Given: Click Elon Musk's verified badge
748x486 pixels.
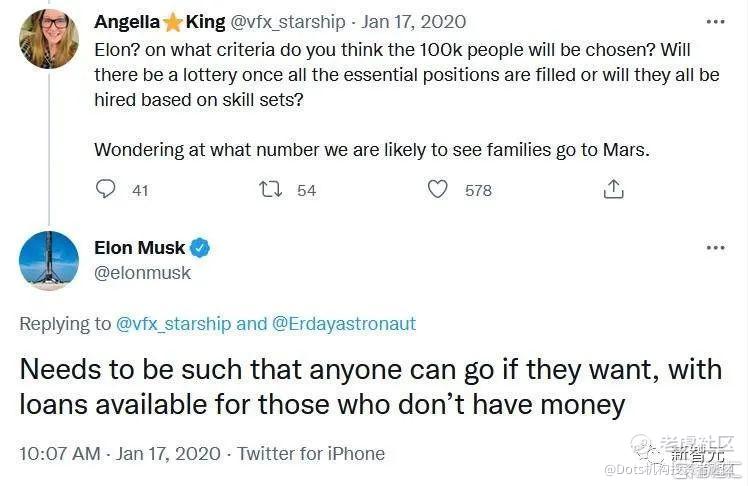Looking at the screenshot, I should point(200,248).
